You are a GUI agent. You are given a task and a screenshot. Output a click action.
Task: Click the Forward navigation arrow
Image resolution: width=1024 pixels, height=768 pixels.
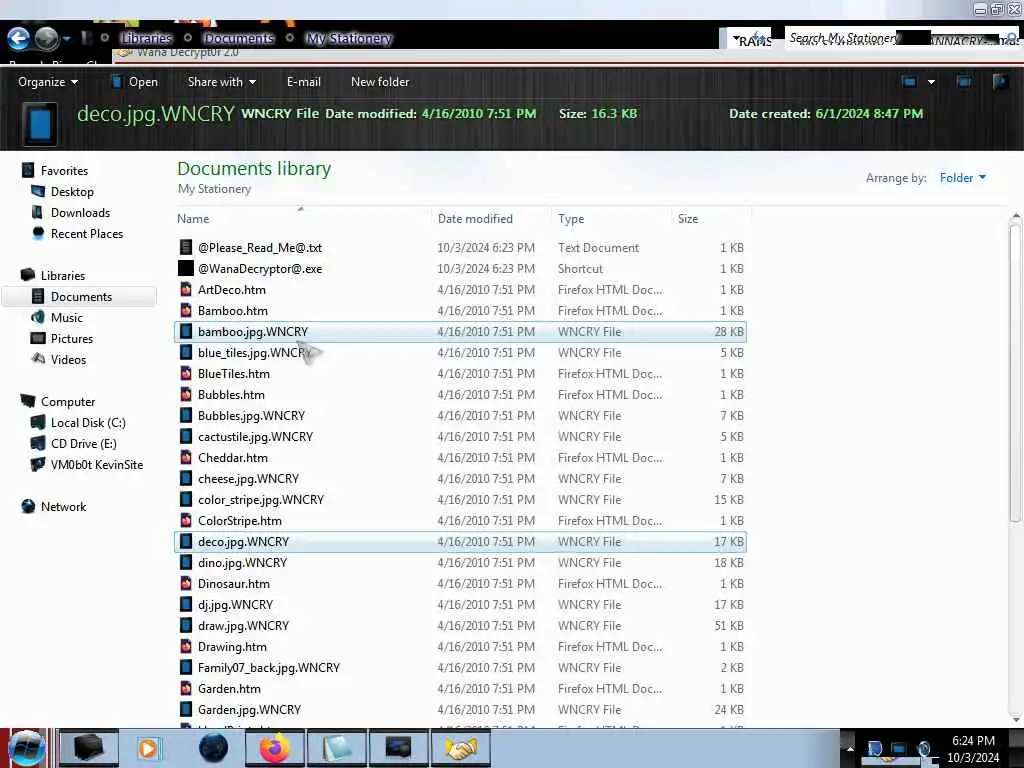pyautogui.click(x=46, y=39)
